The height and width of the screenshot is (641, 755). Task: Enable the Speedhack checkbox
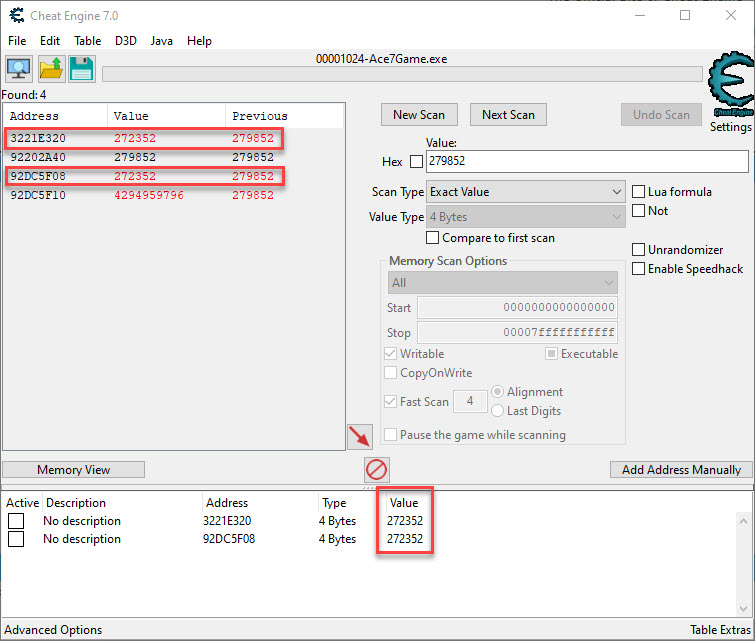click(x=639, y=268)
